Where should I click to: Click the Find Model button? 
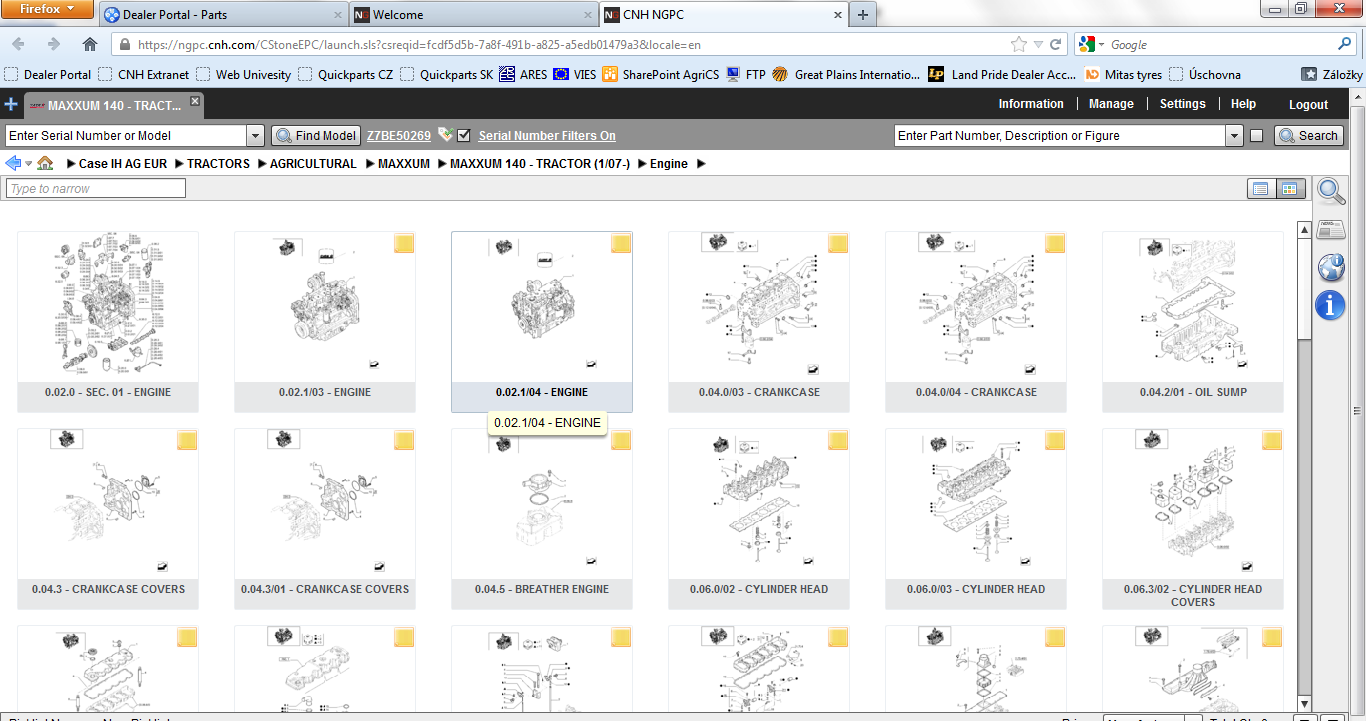(315, 136)
